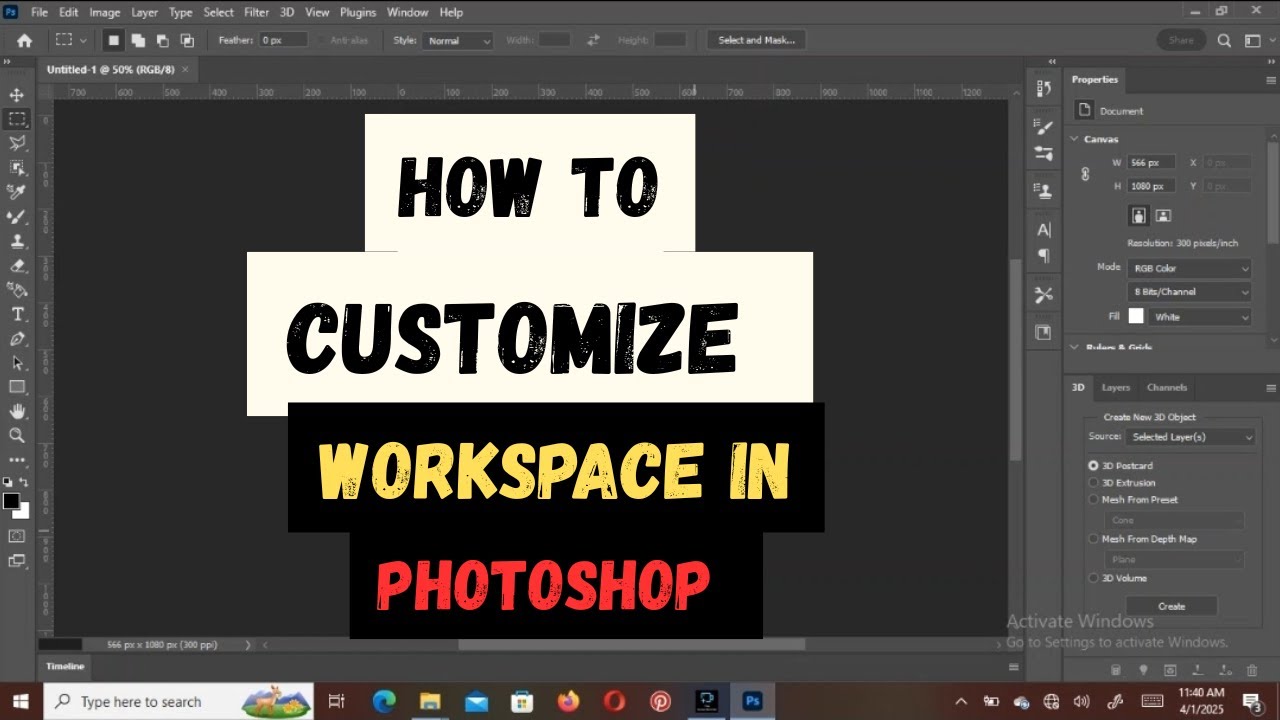
Task: Click the Select and Mask button
Action: coord(756,40)
